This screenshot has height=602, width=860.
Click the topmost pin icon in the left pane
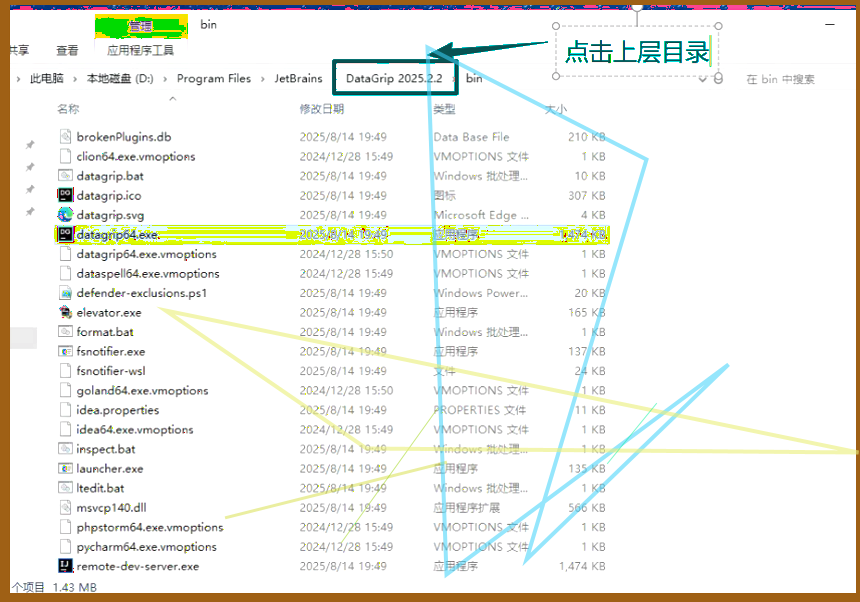coord(30,145)
